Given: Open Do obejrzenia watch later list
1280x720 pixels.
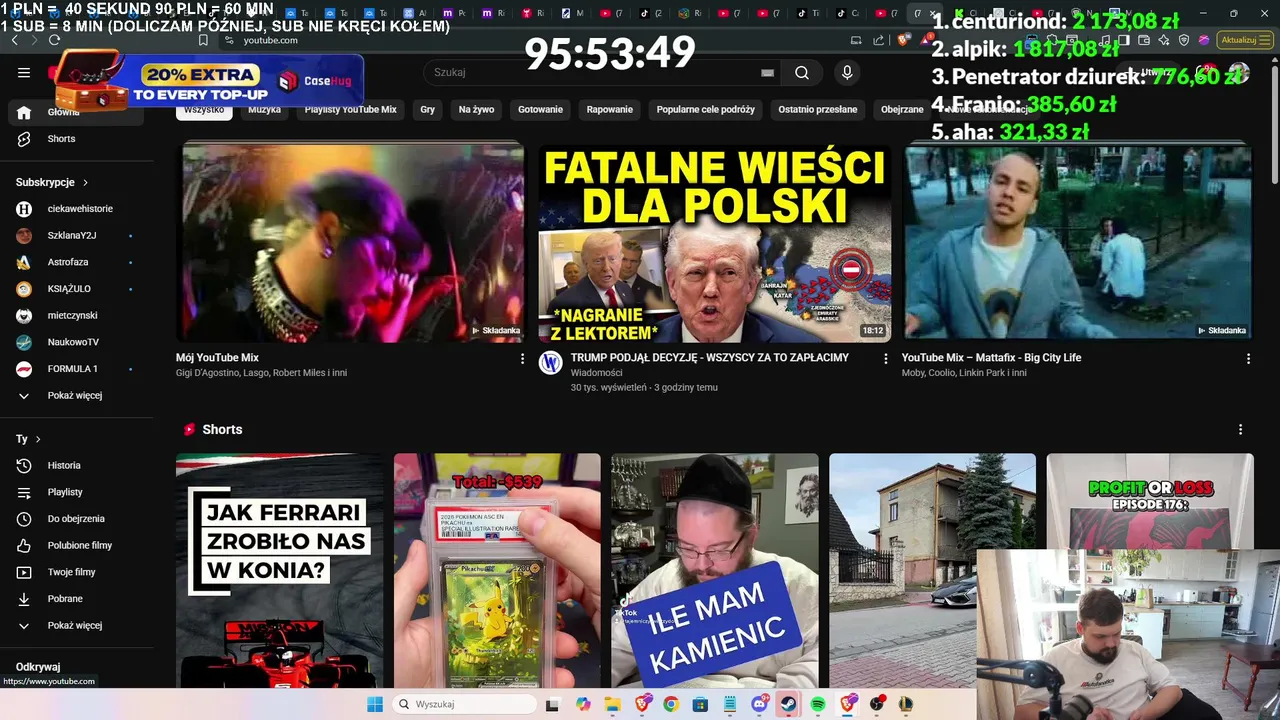Looking at the screenshot, I should (77, 519).
